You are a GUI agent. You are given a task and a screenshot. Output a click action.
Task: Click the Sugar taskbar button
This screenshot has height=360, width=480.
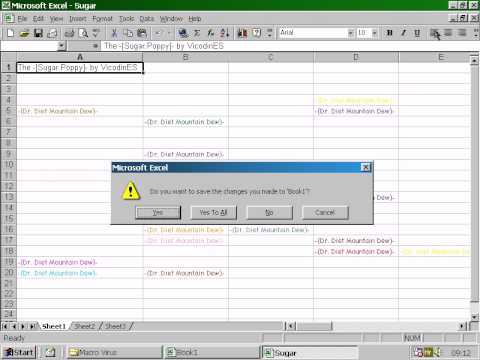[309, 352]
